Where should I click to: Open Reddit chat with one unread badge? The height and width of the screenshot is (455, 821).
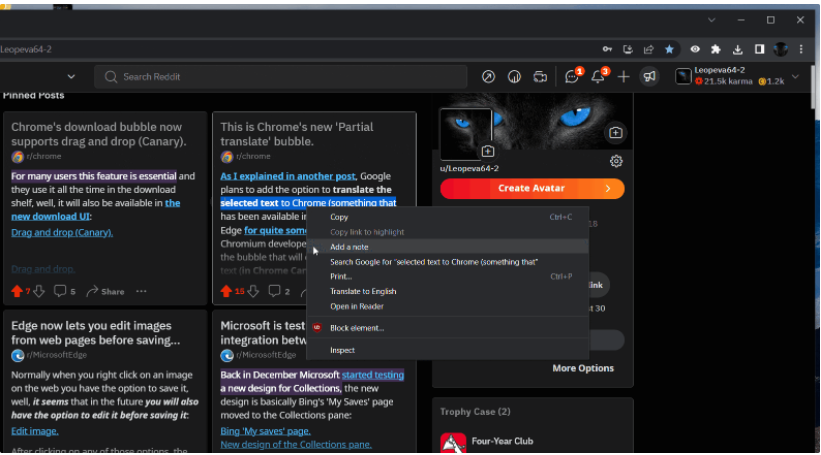coord(572,77)
